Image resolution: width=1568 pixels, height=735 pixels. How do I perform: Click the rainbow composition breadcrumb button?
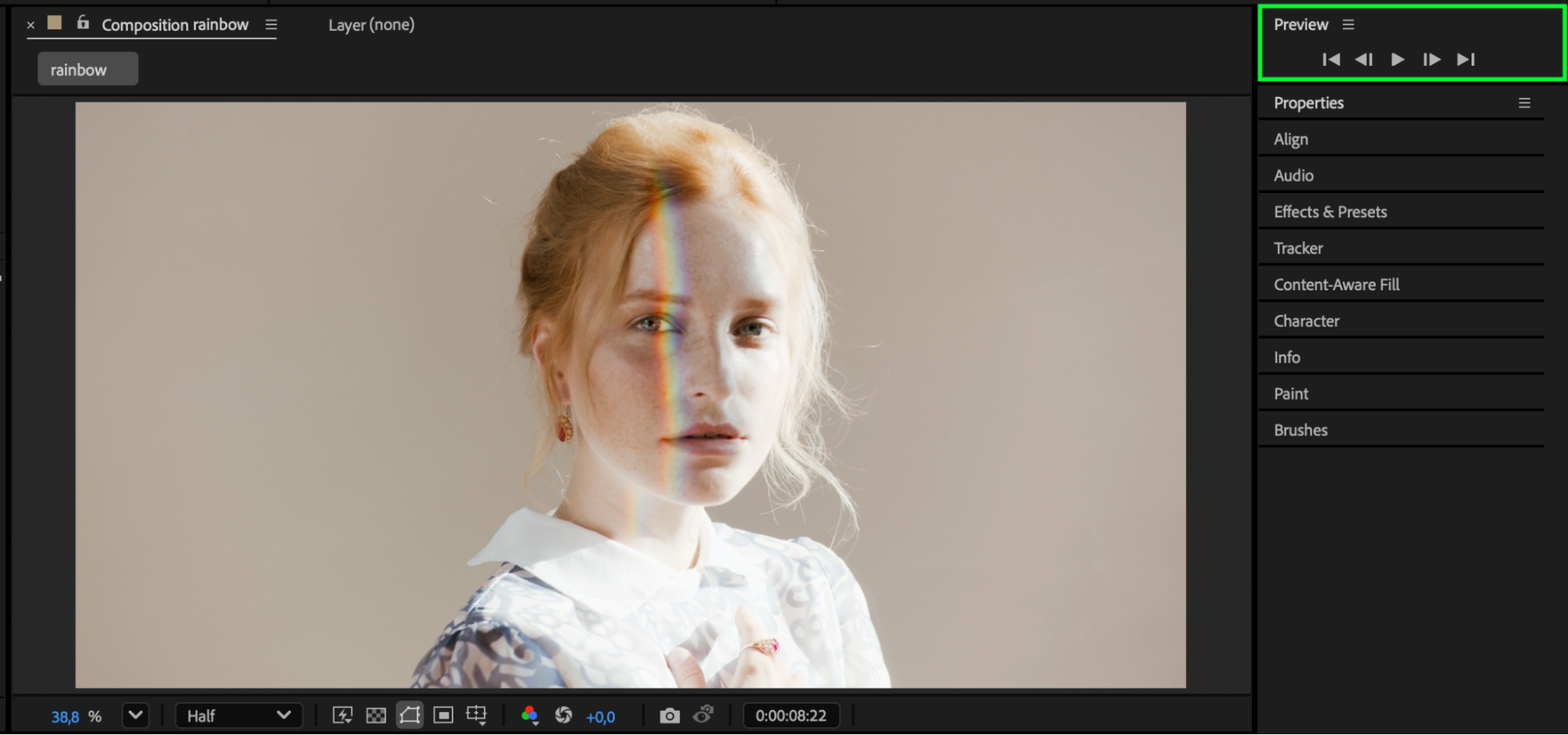[88, 70]
